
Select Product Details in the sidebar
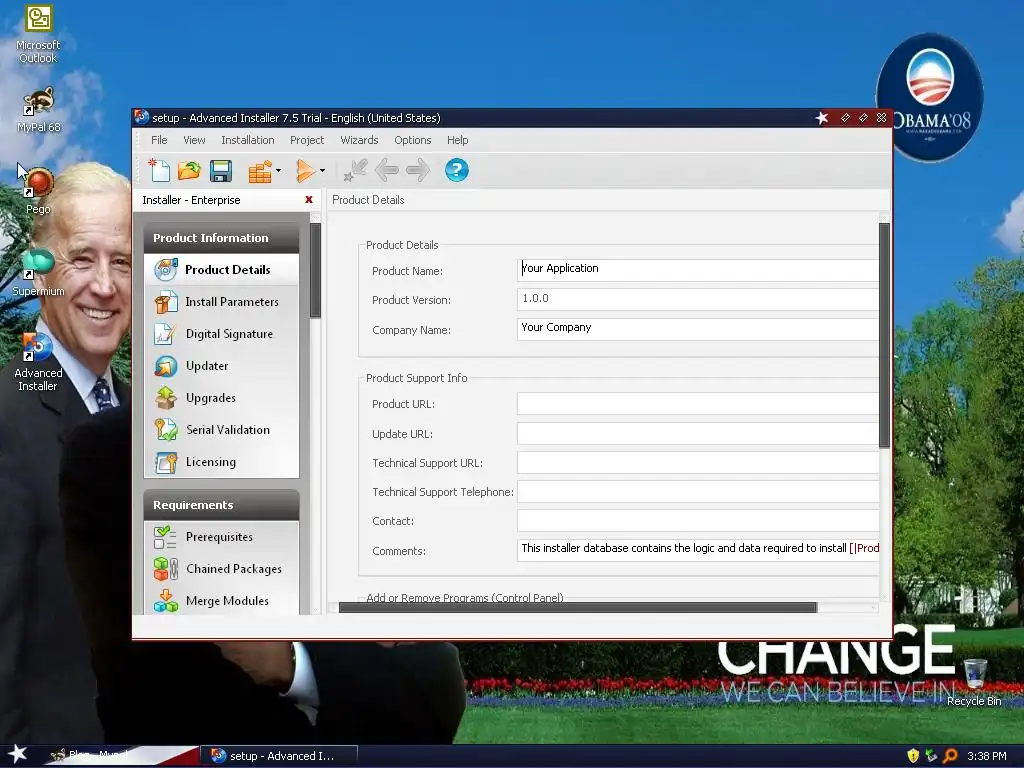(221, 270)
